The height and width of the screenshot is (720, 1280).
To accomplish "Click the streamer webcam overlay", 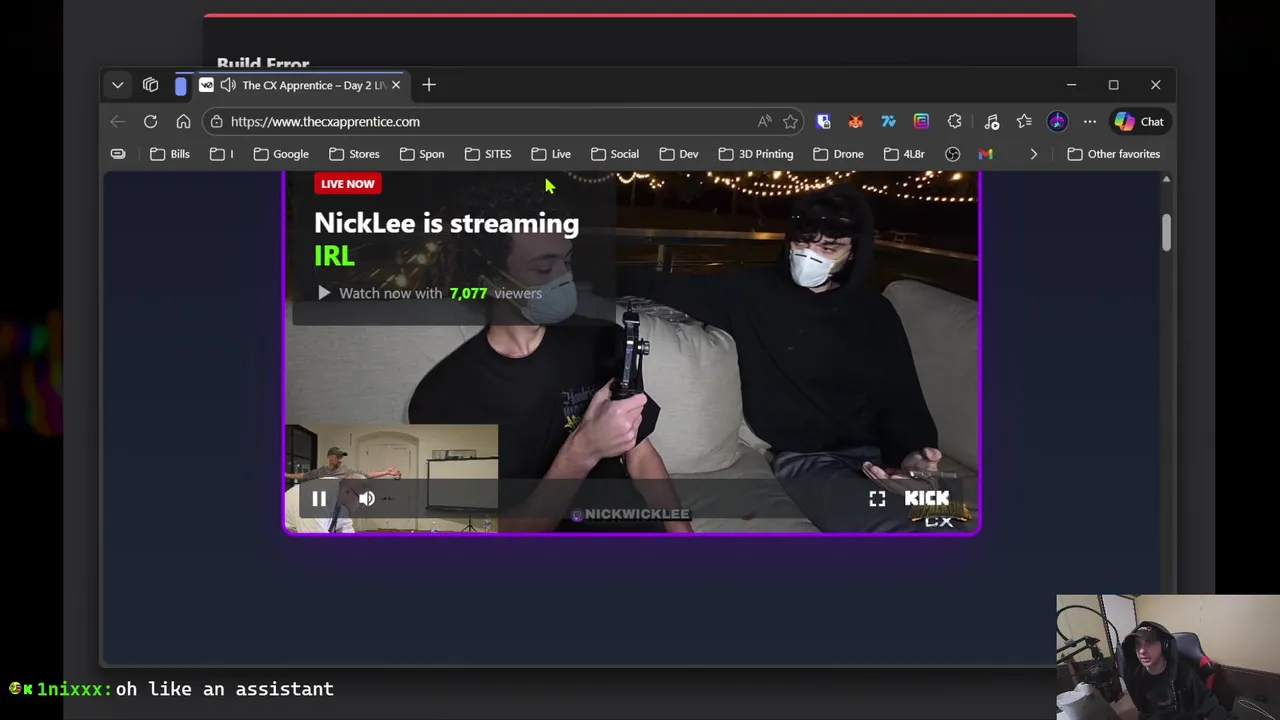I will point(1167,657).
